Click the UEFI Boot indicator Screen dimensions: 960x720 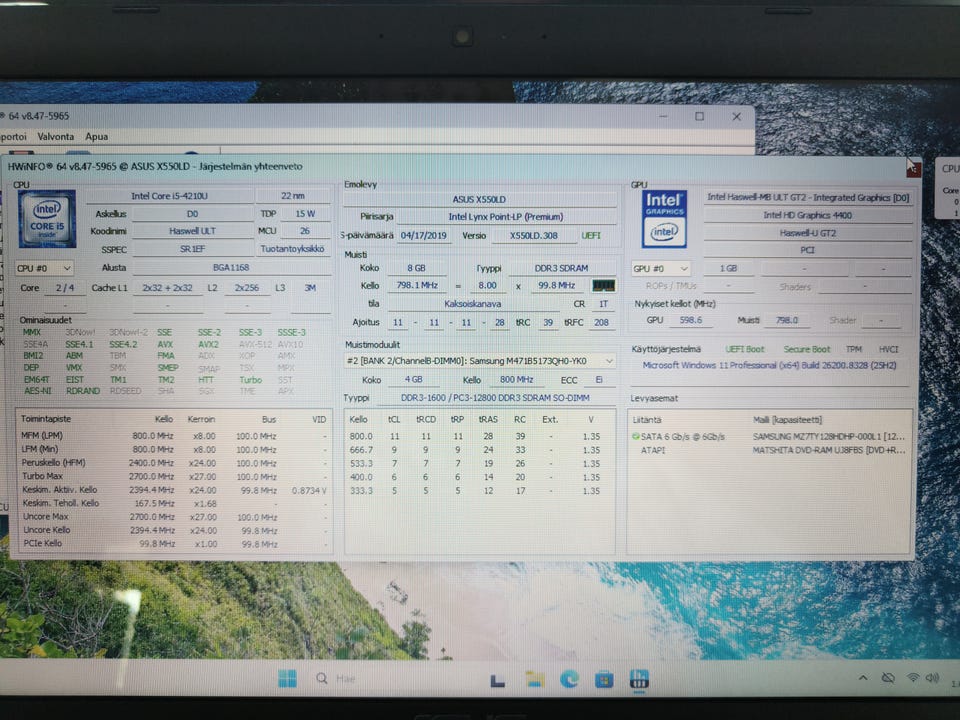click(x=744, y=350)
